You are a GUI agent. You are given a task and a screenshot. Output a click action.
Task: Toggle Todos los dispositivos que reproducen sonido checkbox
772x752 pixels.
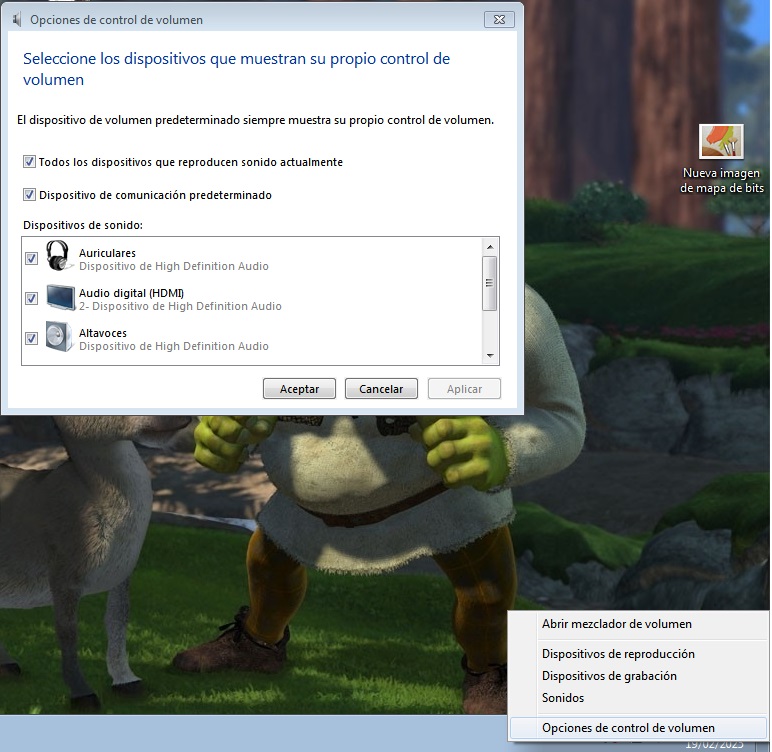29,162
